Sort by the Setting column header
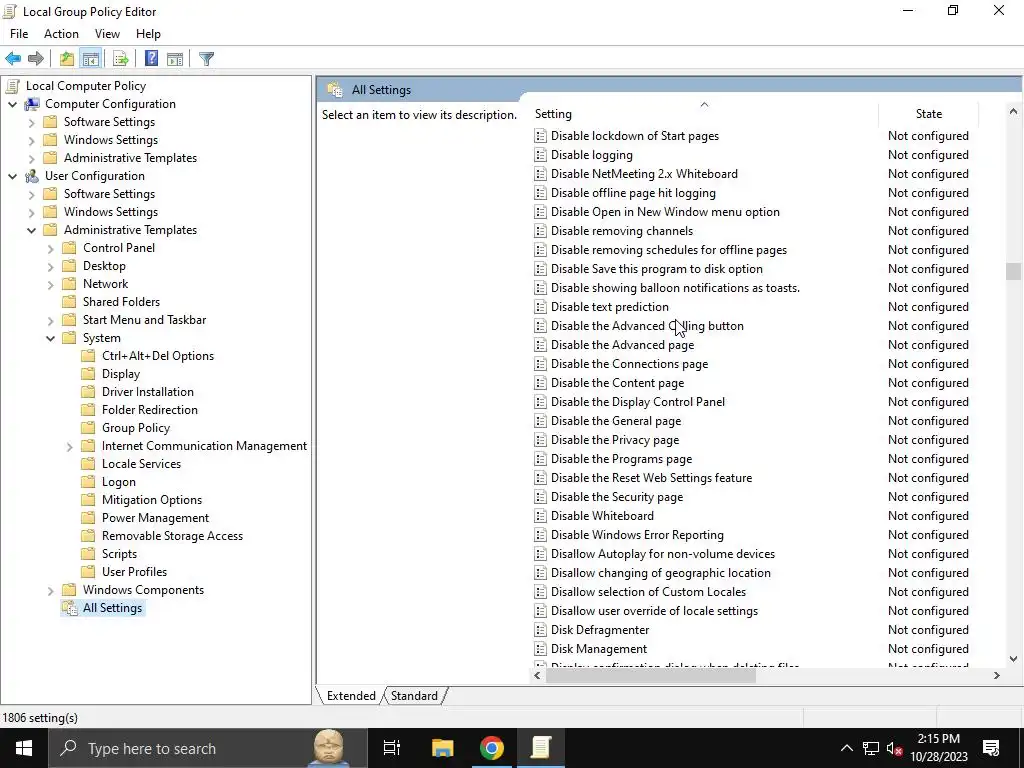Image resolution: width=1024 pixels, height=768 pixels. coord(705,114)
